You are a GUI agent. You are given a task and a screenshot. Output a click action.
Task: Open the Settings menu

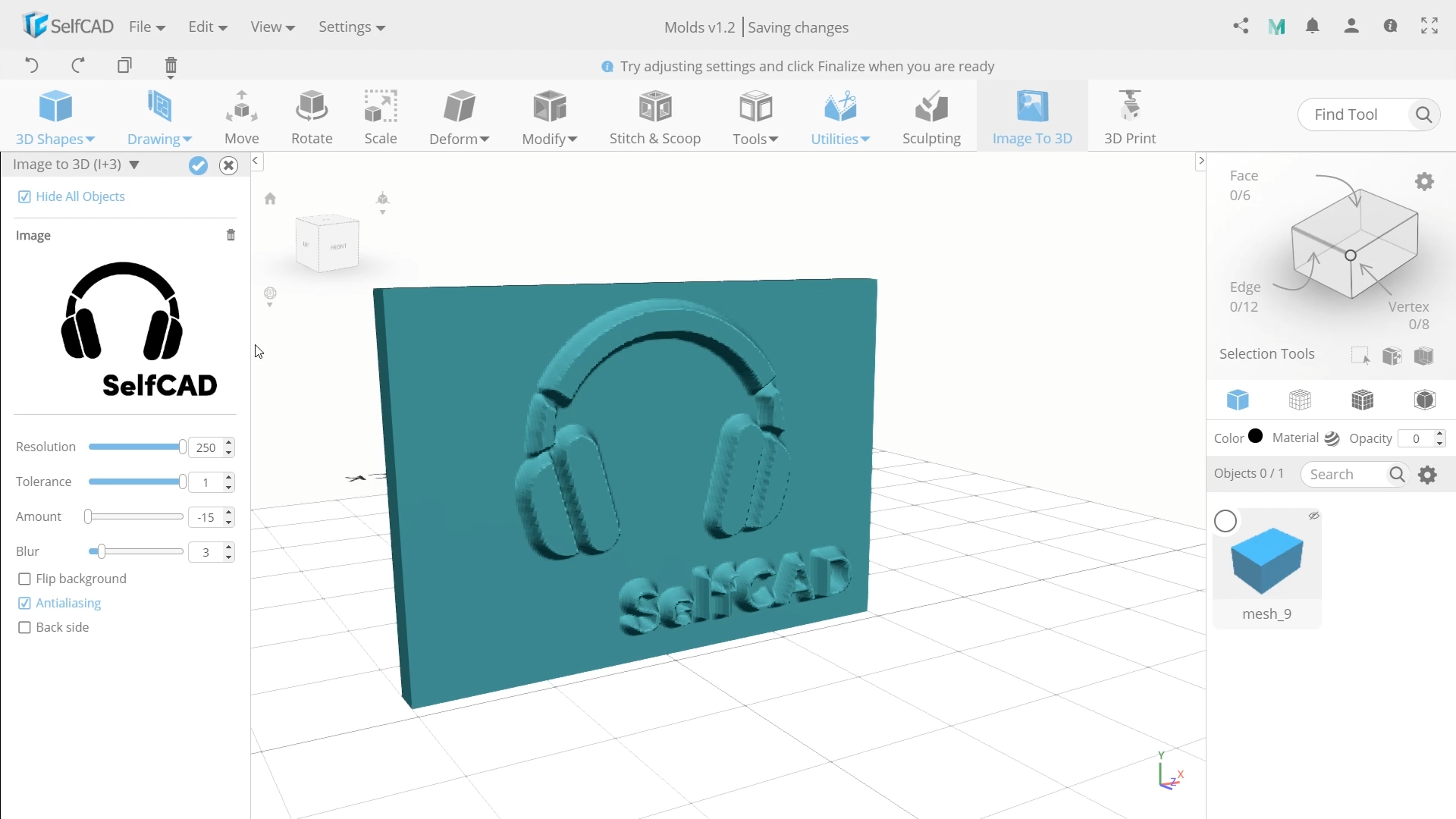coord(352,27)
